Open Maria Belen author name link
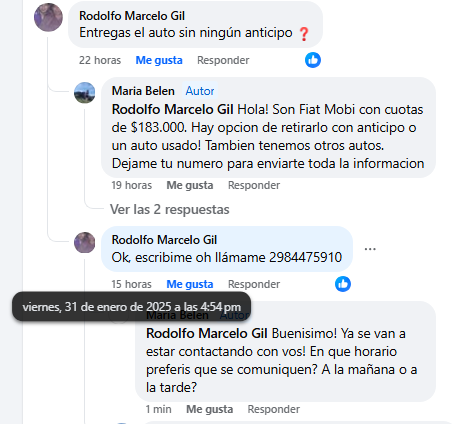This screenshot has height=424, width=455. click(x=143, y=91)
